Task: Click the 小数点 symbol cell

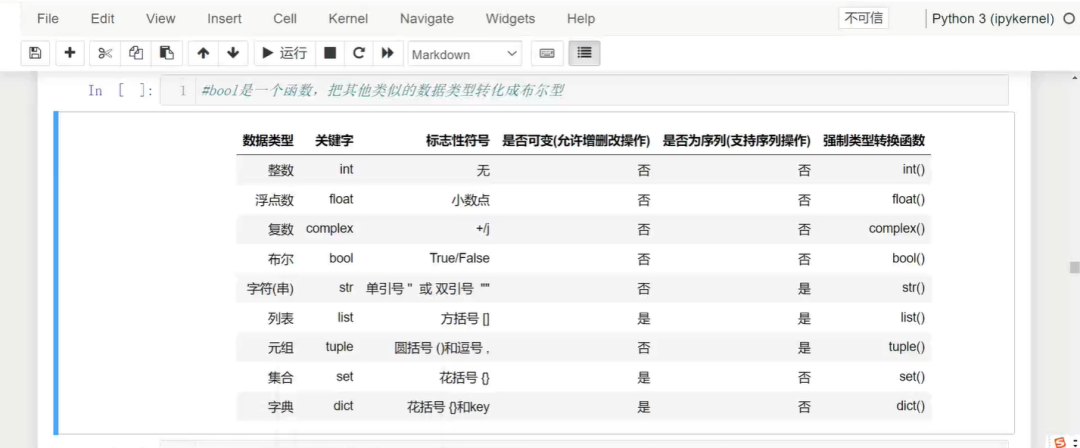Action: click(x=470, y=200)
